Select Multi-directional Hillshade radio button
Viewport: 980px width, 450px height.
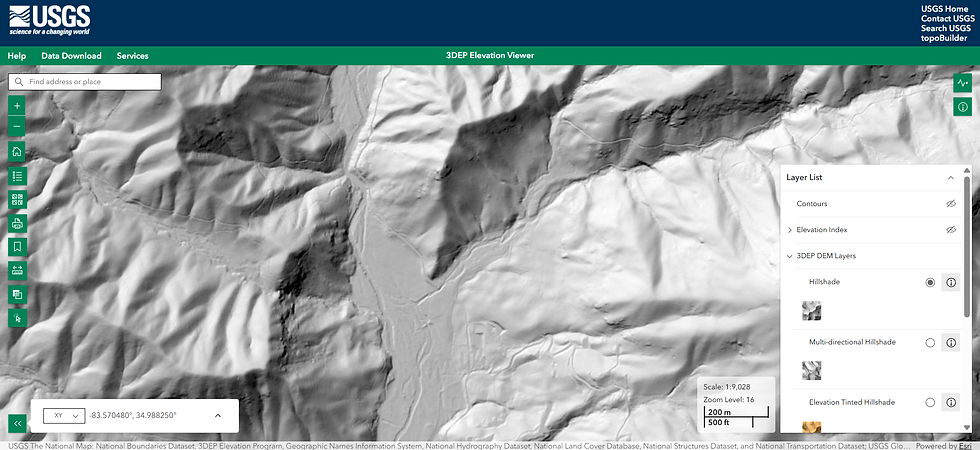930,342
